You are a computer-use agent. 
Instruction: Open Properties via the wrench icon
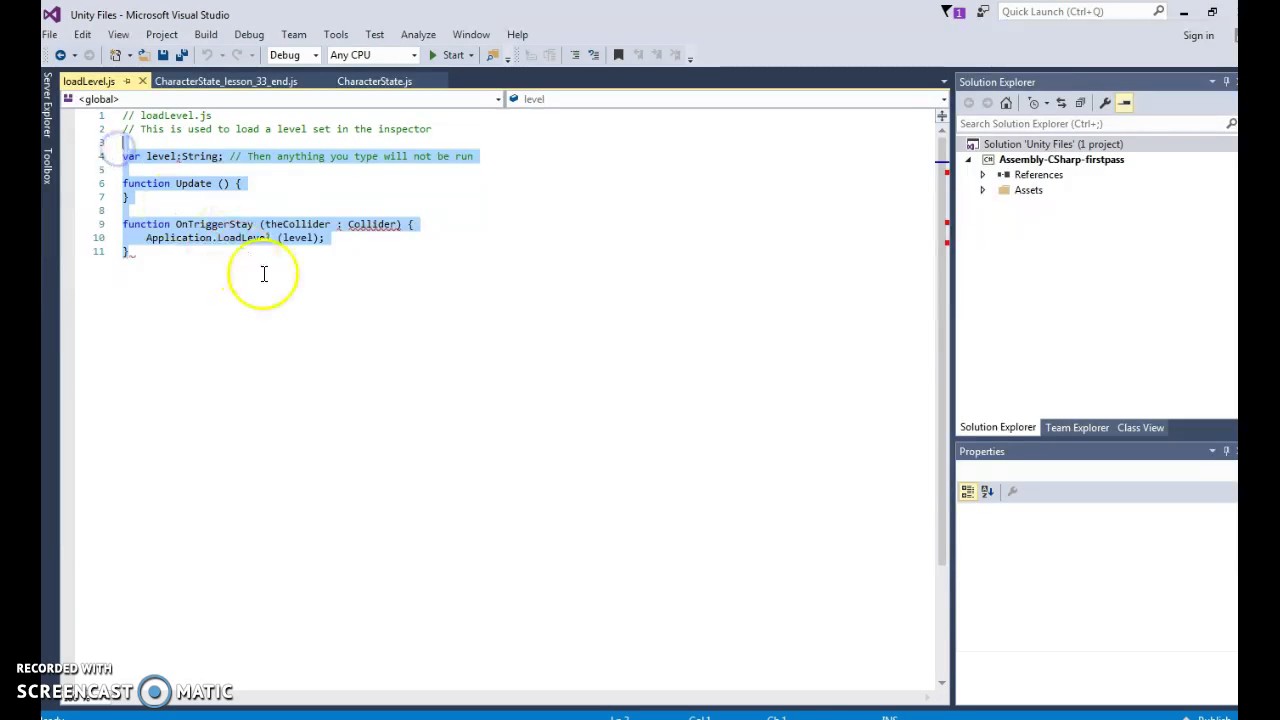point(1105,103)
